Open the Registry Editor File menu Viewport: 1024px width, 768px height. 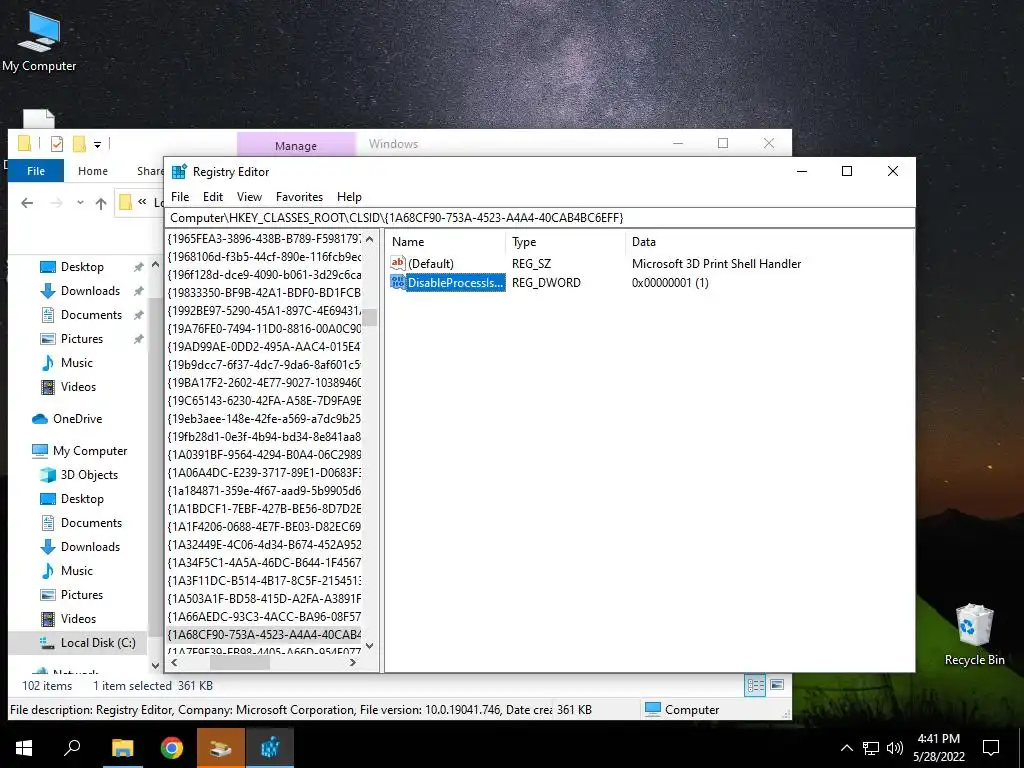pyautogui.click(x=180, y=197)
